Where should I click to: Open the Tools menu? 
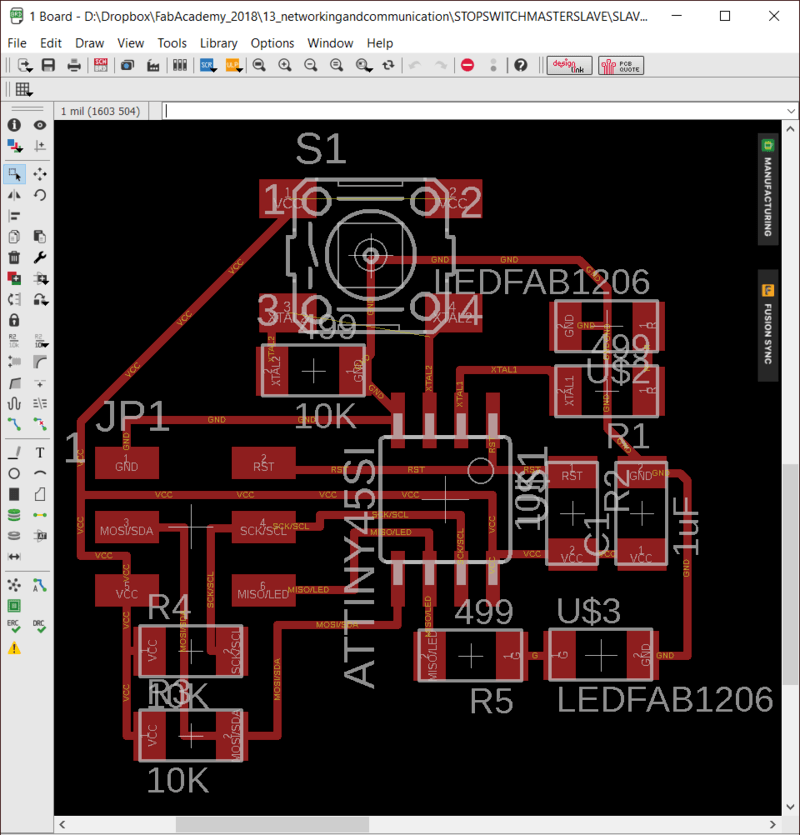(x=172, y=43)
